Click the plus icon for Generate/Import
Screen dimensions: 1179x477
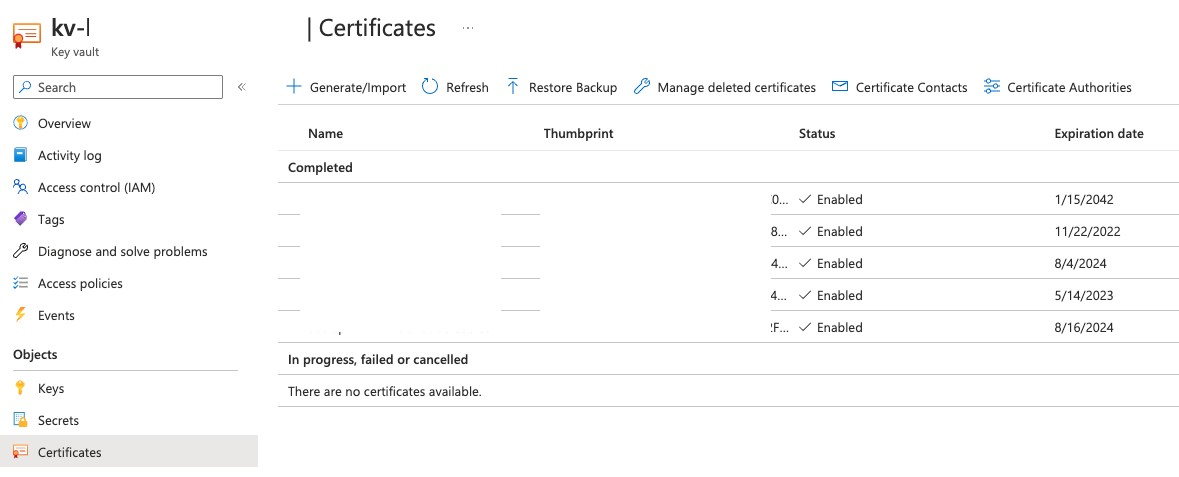294,87
